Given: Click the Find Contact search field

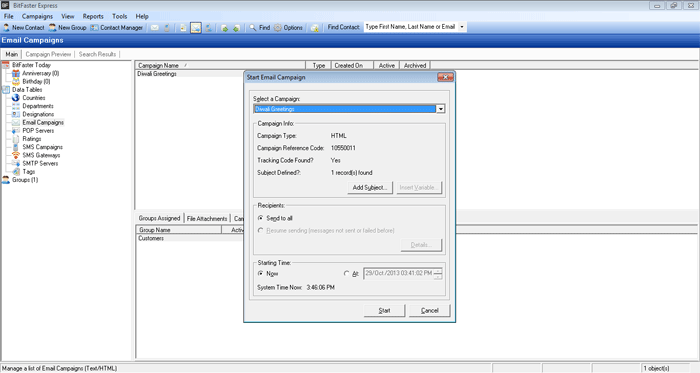Looking at the screenshot, I should pos(411,27).
